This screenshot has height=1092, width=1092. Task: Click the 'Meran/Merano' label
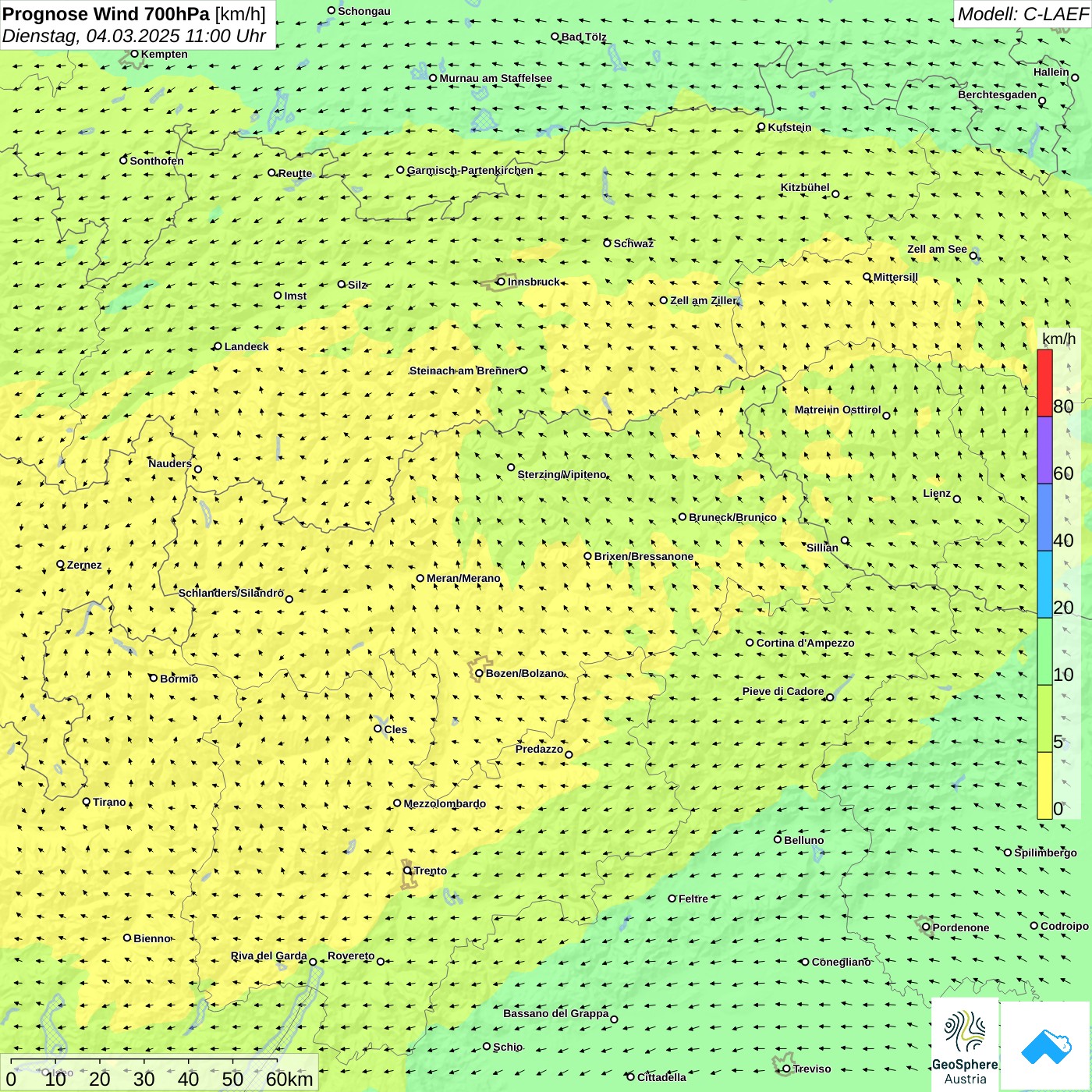[x=463, y=578]
